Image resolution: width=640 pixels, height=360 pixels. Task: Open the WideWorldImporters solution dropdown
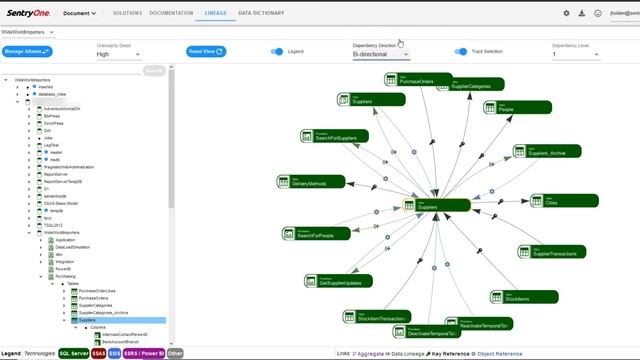27,32
